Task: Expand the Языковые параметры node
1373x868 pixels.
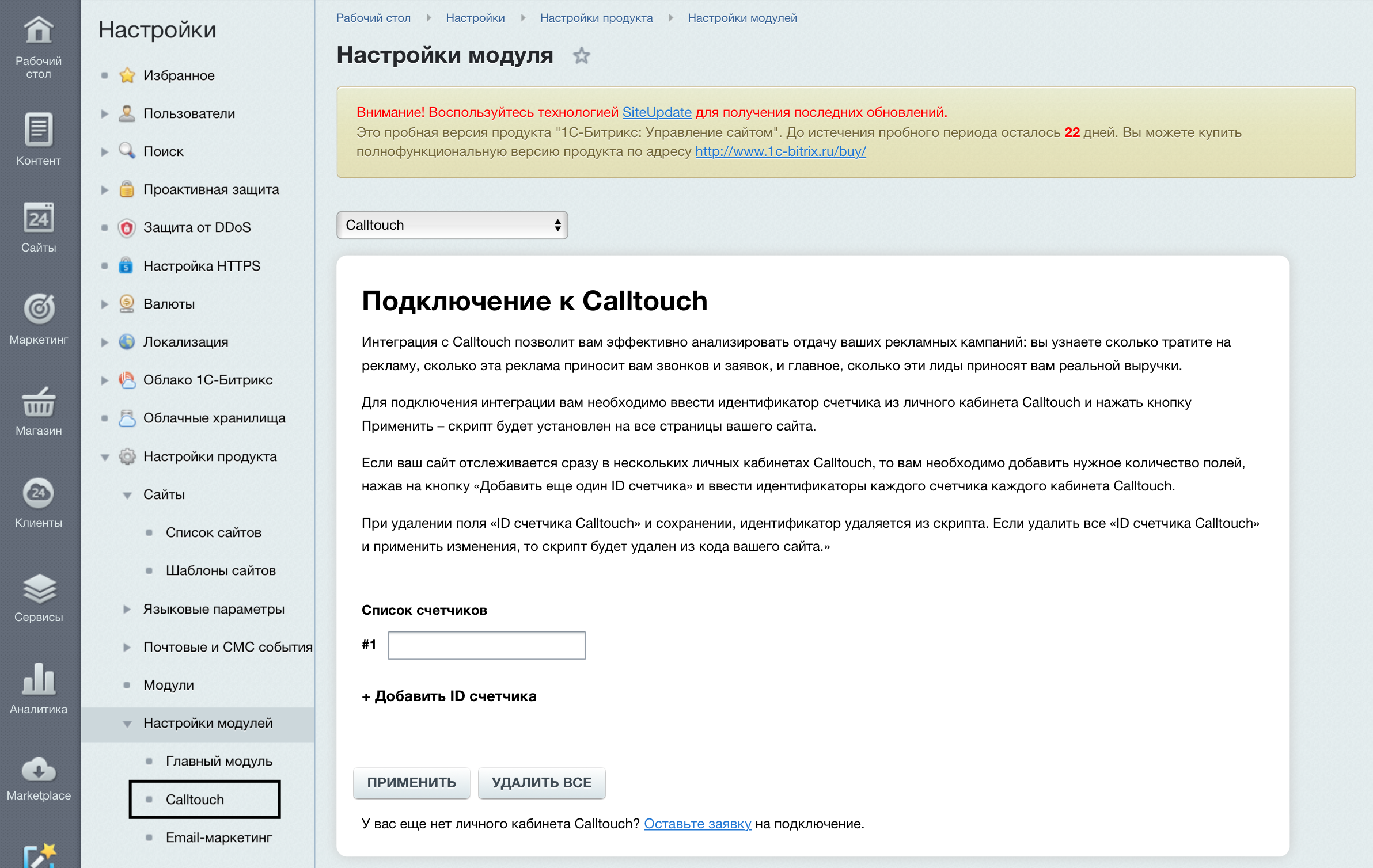Action: (x=127, y=609)
